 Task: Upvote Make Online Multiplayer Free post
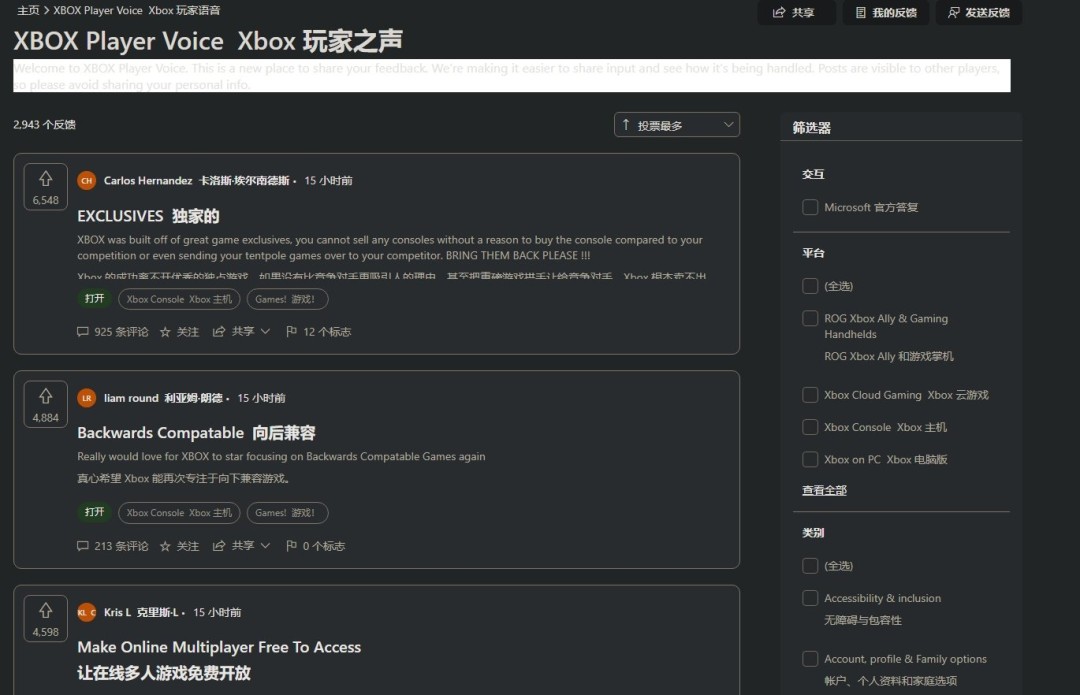coord(45,610)
